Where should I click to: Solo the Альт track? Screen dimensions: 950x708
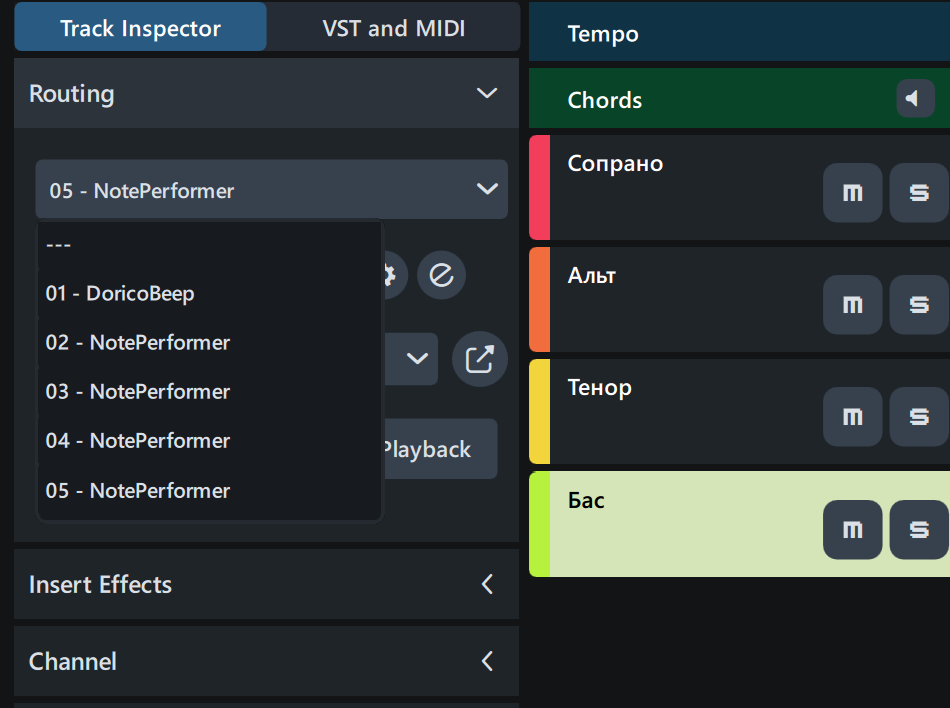[x=918, y=305]
